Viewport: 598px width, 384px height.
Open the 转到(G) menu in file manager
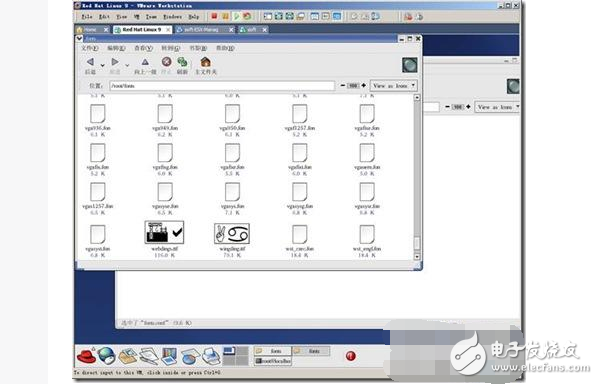tap(170, 48)
